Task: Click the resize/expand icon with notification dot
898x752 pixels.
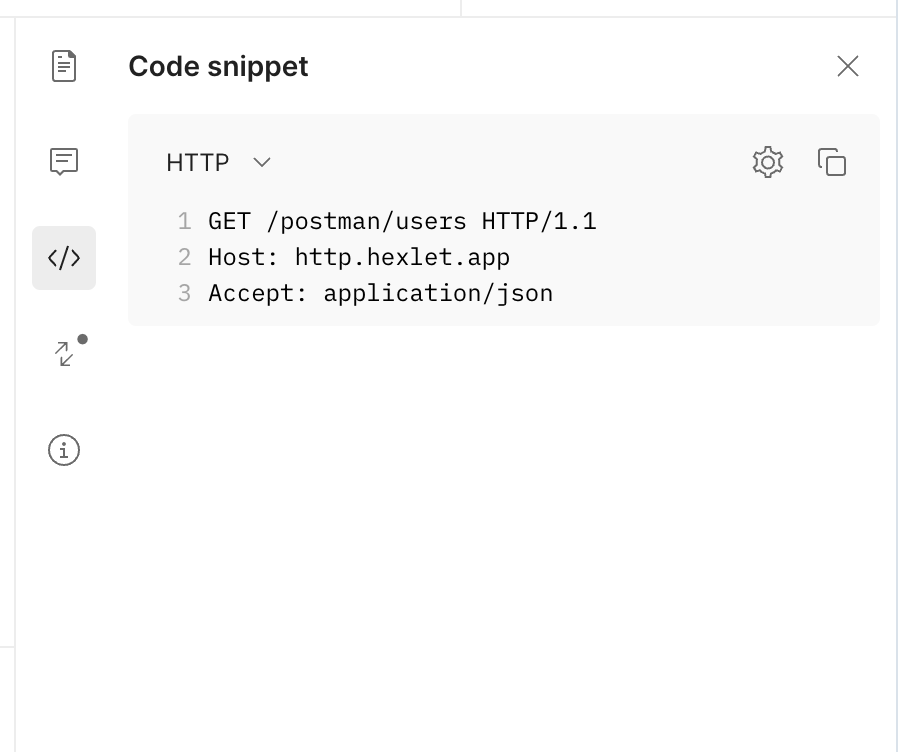Action: pyautogui.click(x=64, y=354)
